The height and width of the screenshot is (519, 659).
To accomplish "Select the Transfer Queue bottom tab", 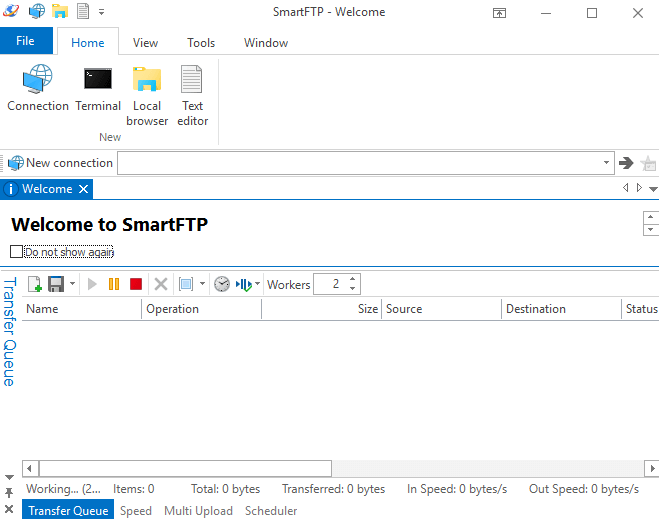I will tap(68, 510).
